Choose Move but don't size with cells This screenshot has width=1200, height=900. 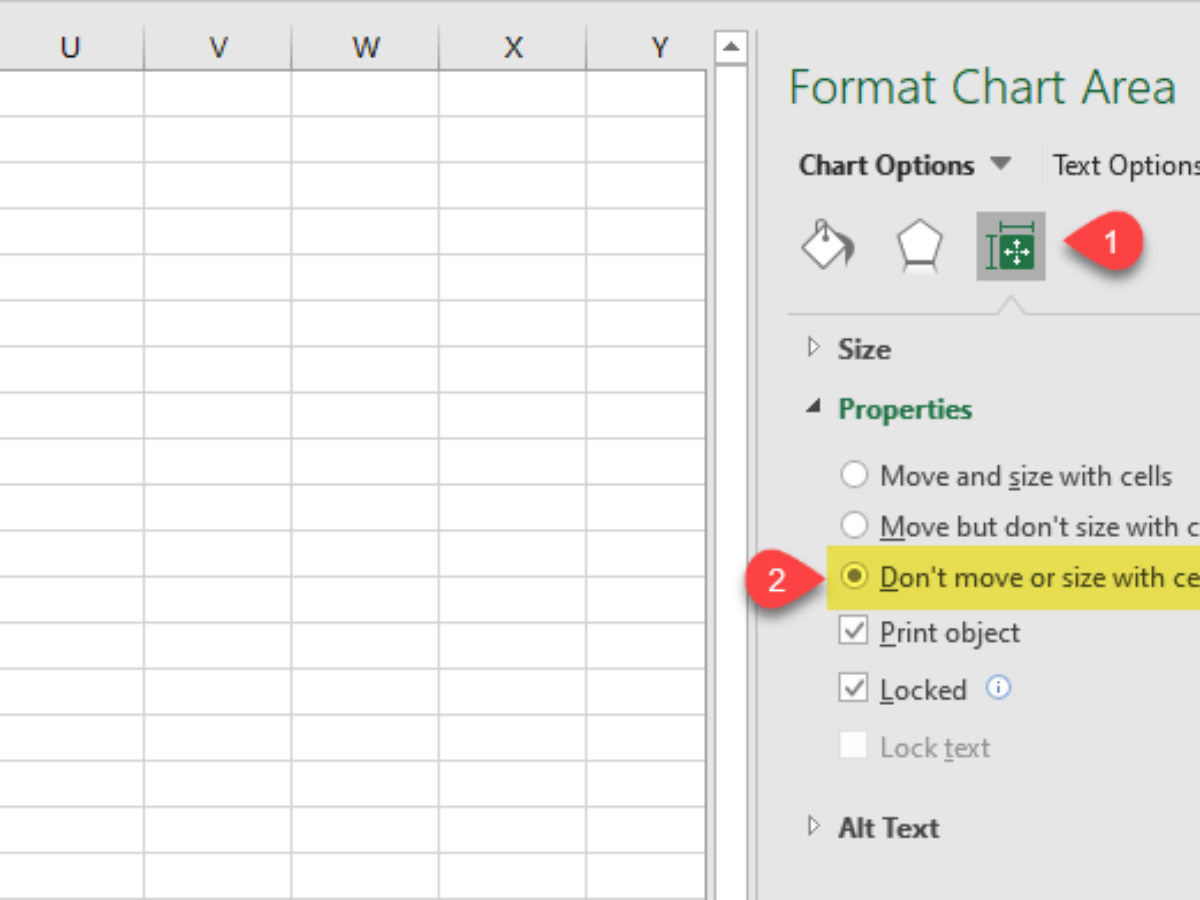coord(854,525)
